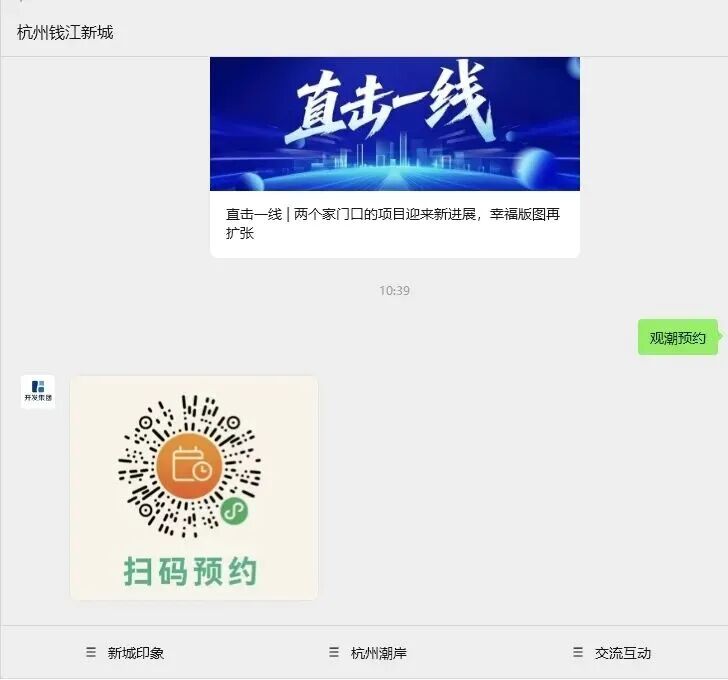The image size is (728, 680).
Task: Click the top-left QR finder circle
Action: point(145,422)
